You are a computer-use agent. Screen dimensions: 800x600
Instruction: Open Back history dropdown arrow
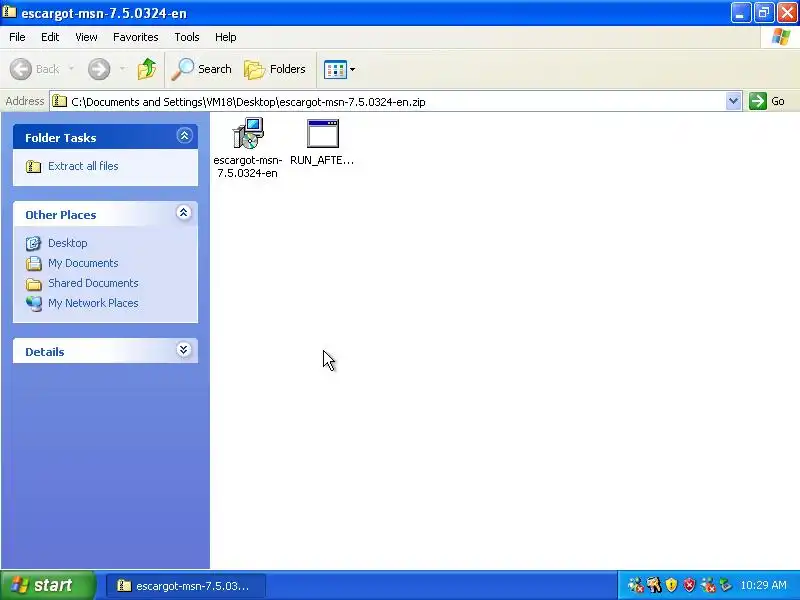[x=71, y=68]
